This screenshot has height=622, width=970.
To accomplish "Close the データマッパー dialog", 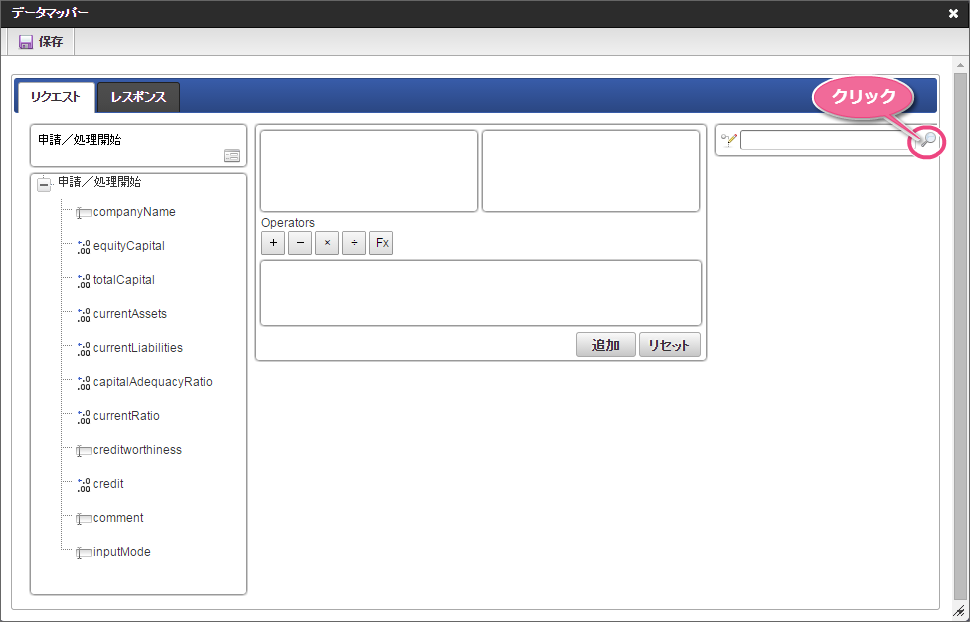I will pos(953,13).
